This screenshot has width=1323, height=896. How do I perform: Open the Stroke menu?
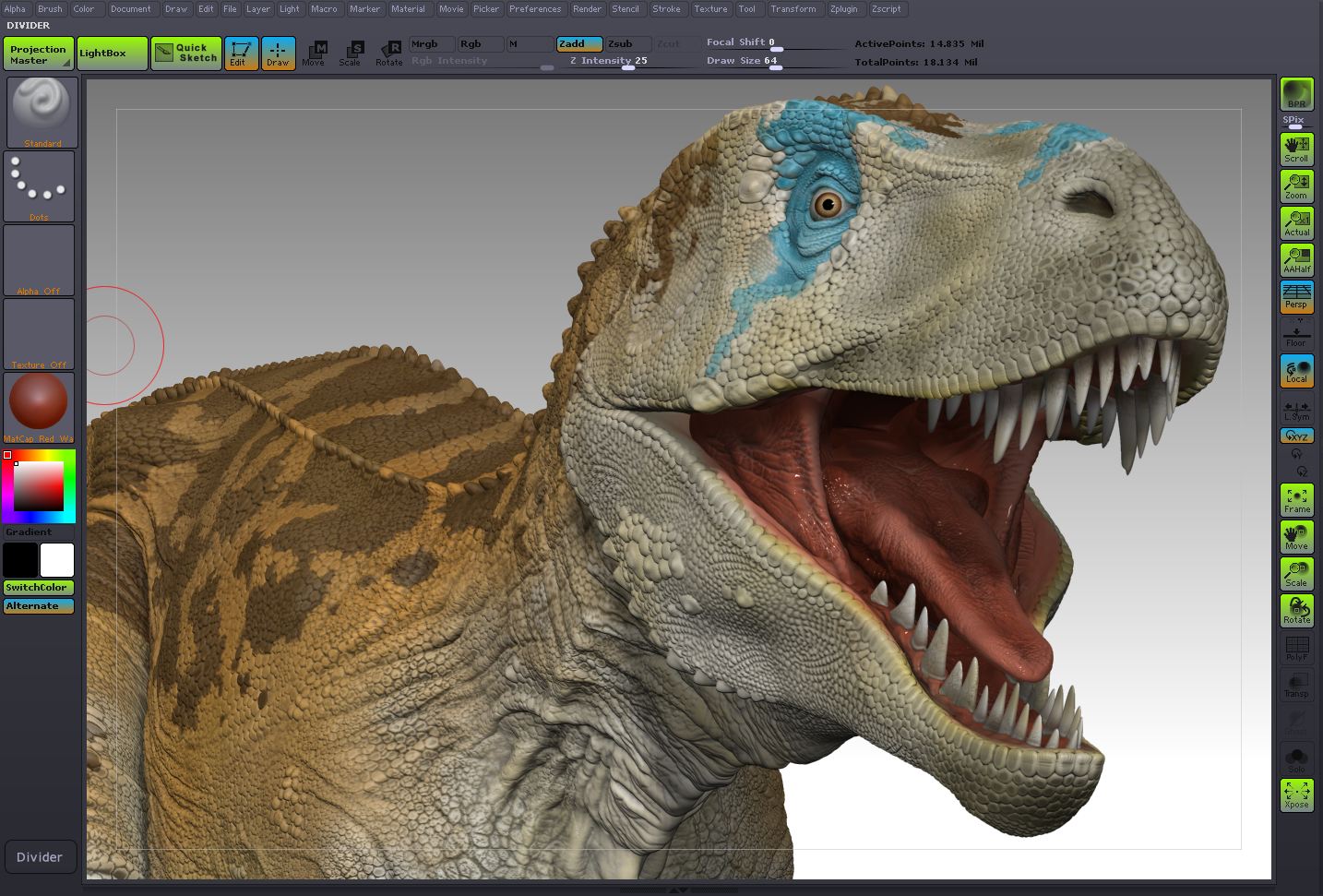pyautogui.click(x=666, y=9)
